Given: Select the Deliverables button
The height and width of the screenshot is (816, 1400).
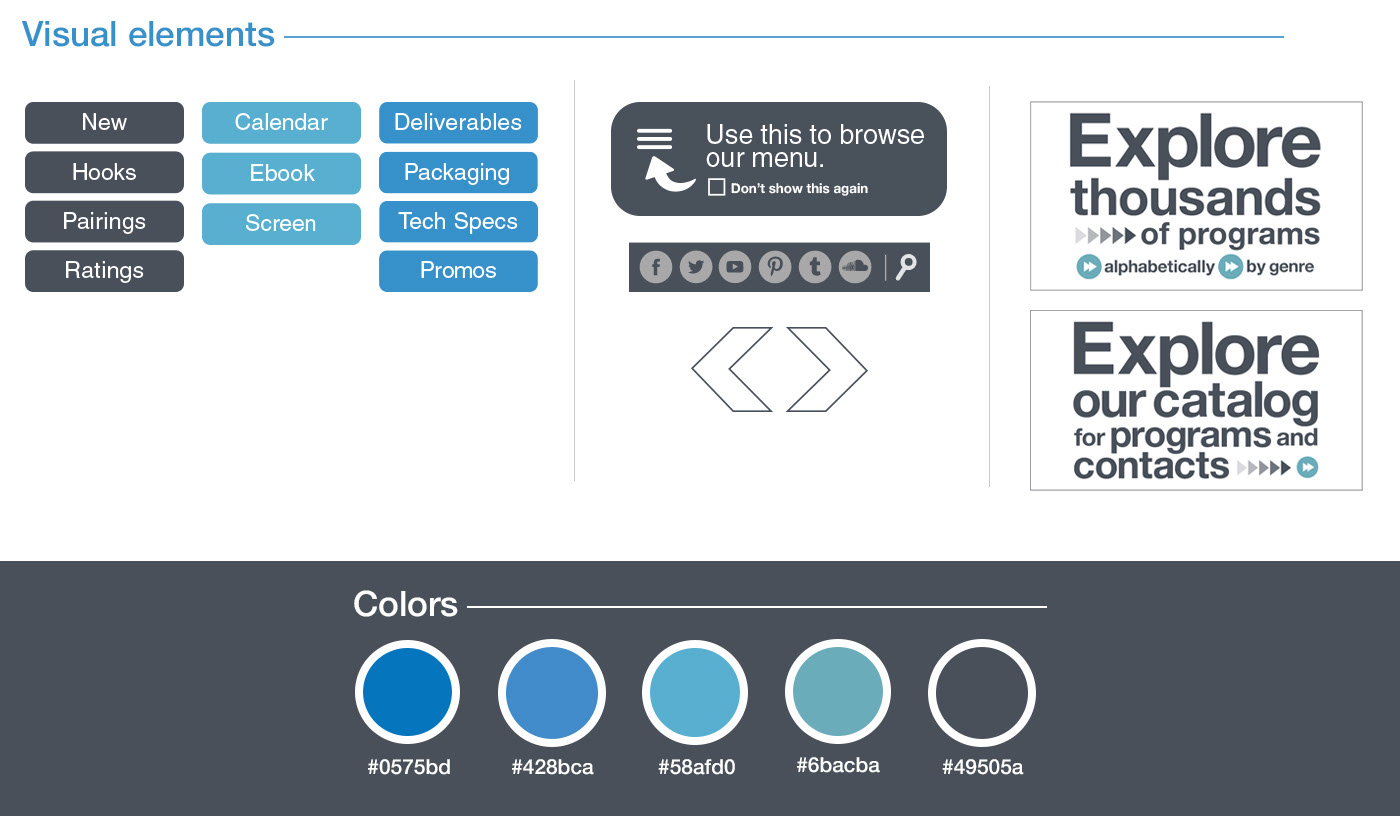Looking at the screenshot, I should tap(458, 122).
